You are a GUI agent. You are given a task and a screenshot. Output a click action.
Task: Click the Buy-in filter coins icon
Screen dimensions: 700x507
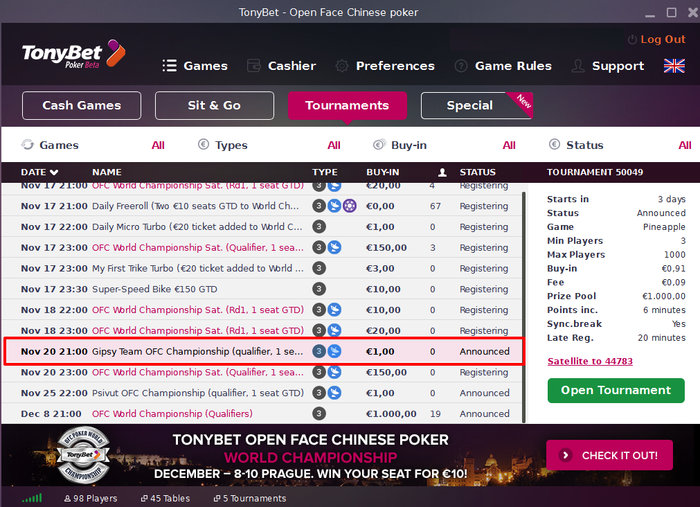coord(379,144)
